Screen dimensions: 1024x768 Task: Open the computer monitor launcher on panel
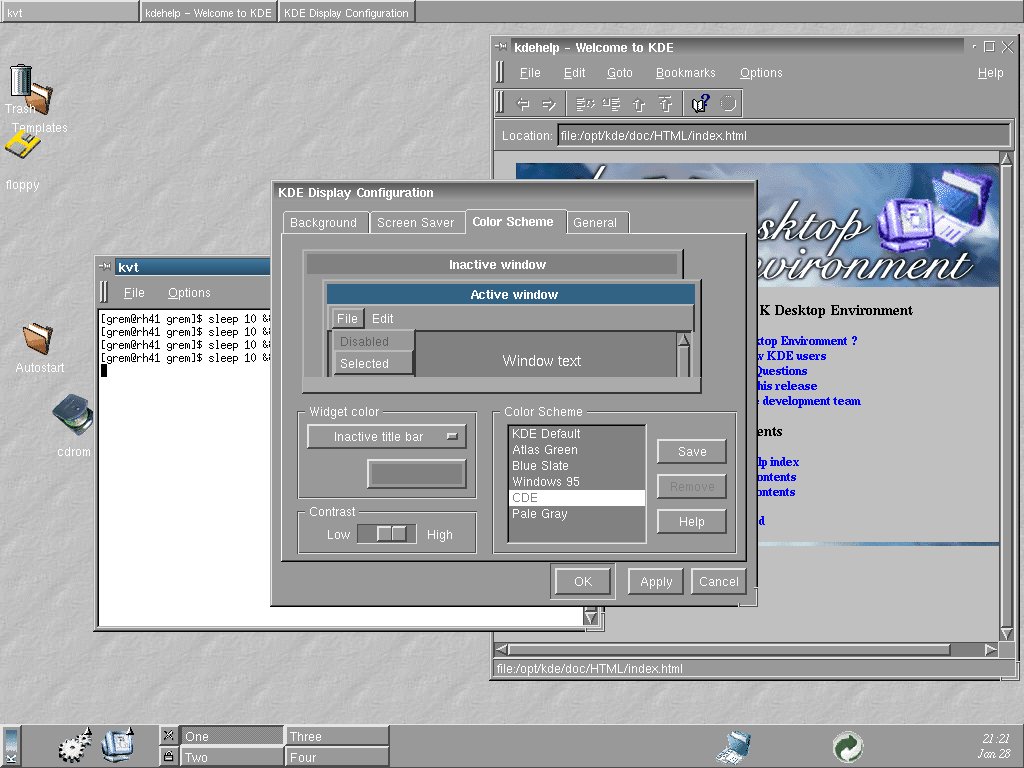(x=118, y=744)
